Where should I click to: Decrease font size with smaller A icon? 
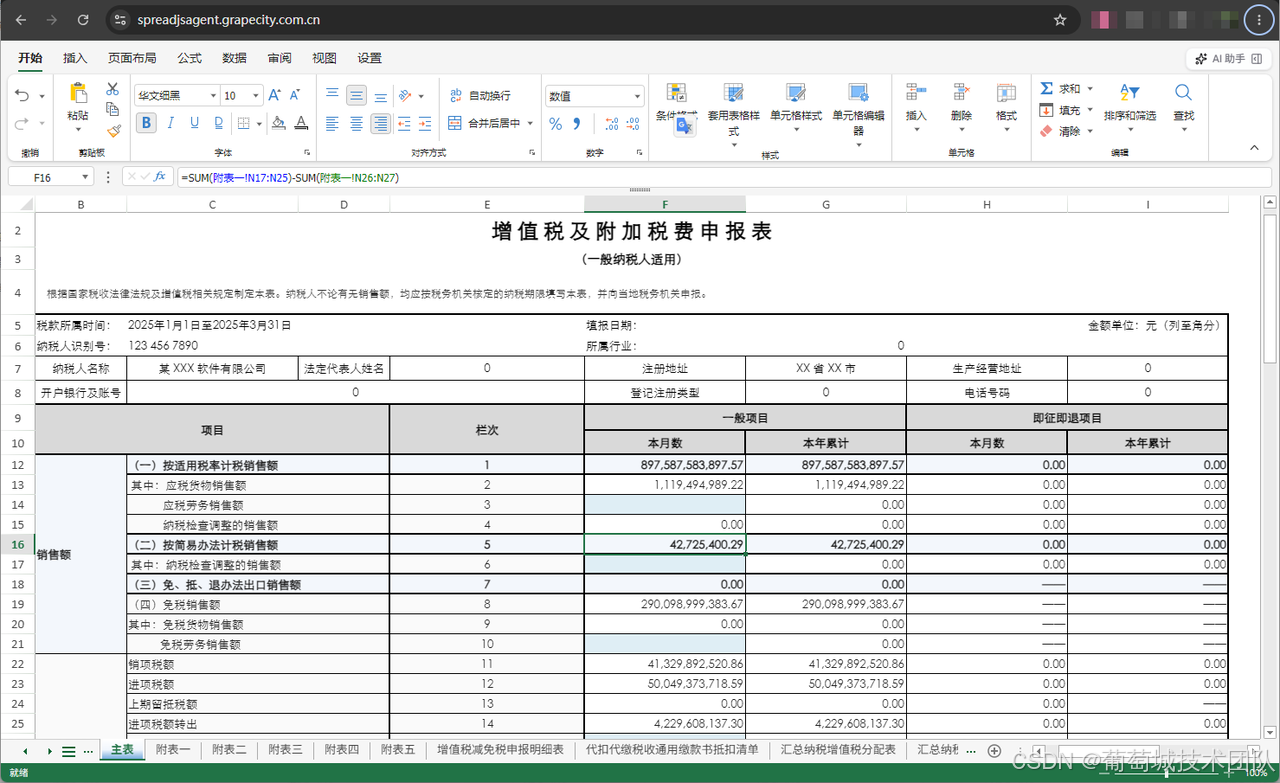click(x=296, y=95)
